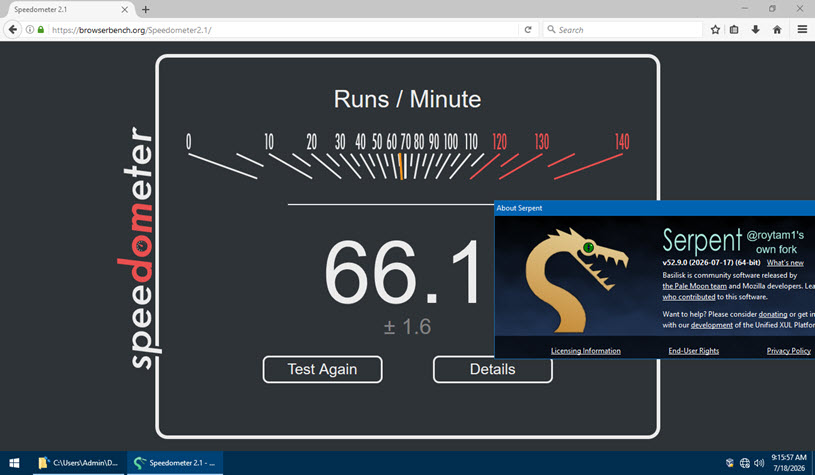815x475 pixels.
Task: Click the About Serpent title bar
Action: coord(654,208)
